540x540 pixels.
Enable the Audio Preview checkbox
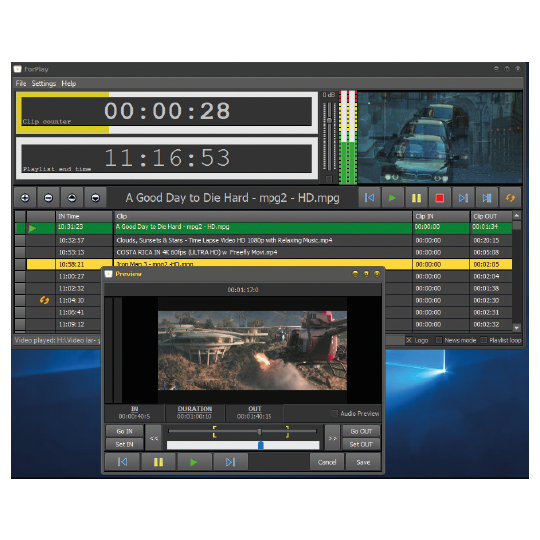pyautogui.click(x=334, y=413)
